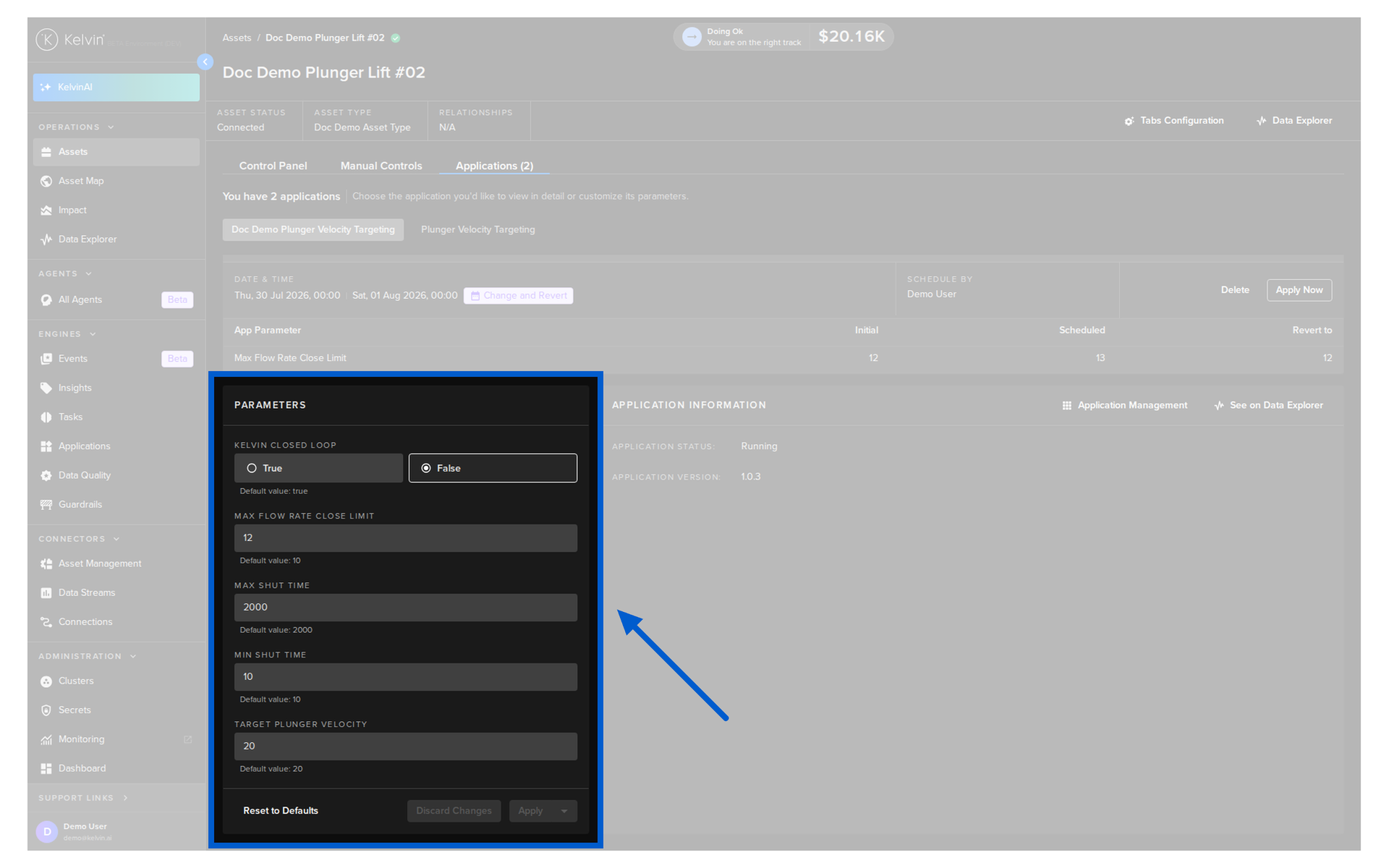Click the Guardrails icon
1389x868 pixels.
[x=46, y=505]
